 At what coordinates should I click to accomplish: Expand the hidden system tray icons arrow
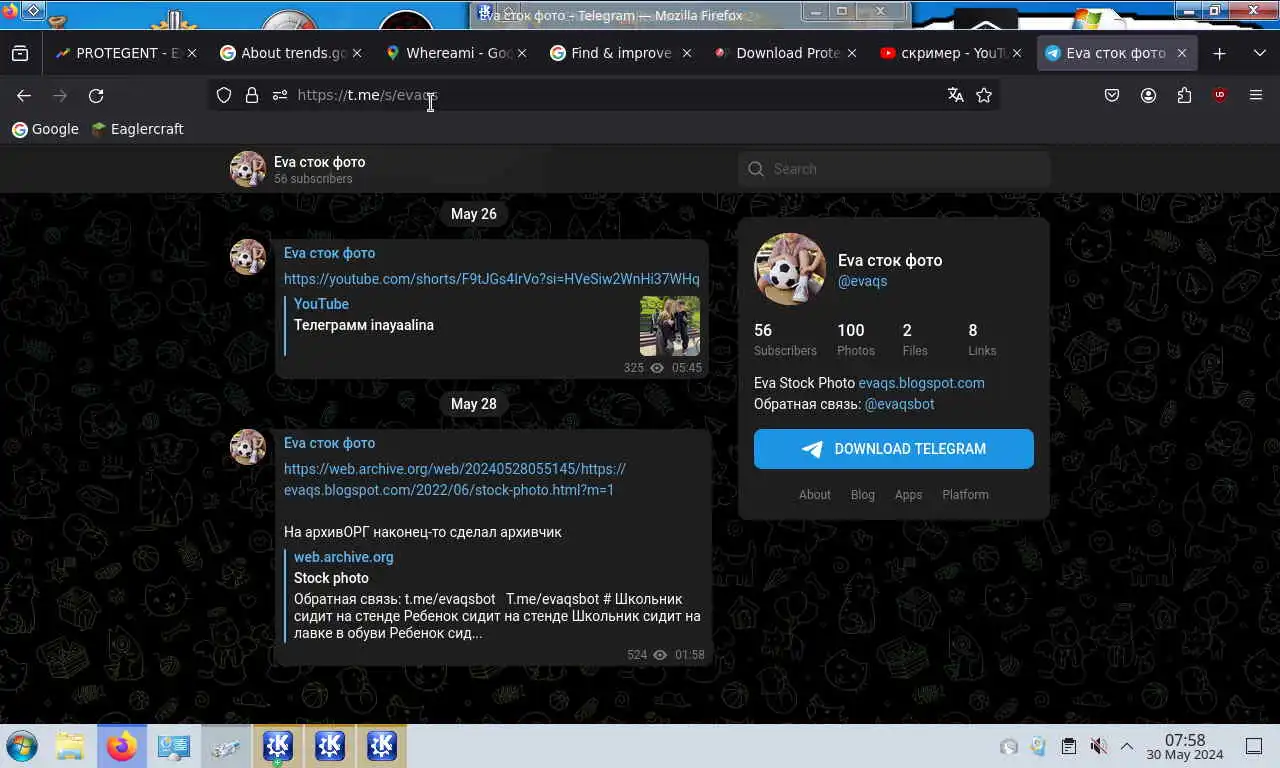tap(1126, 746)
